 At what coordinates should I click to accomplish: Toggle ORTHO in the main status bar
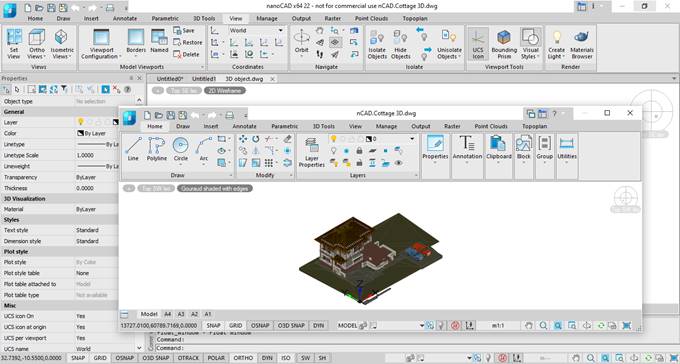point(243,358)
